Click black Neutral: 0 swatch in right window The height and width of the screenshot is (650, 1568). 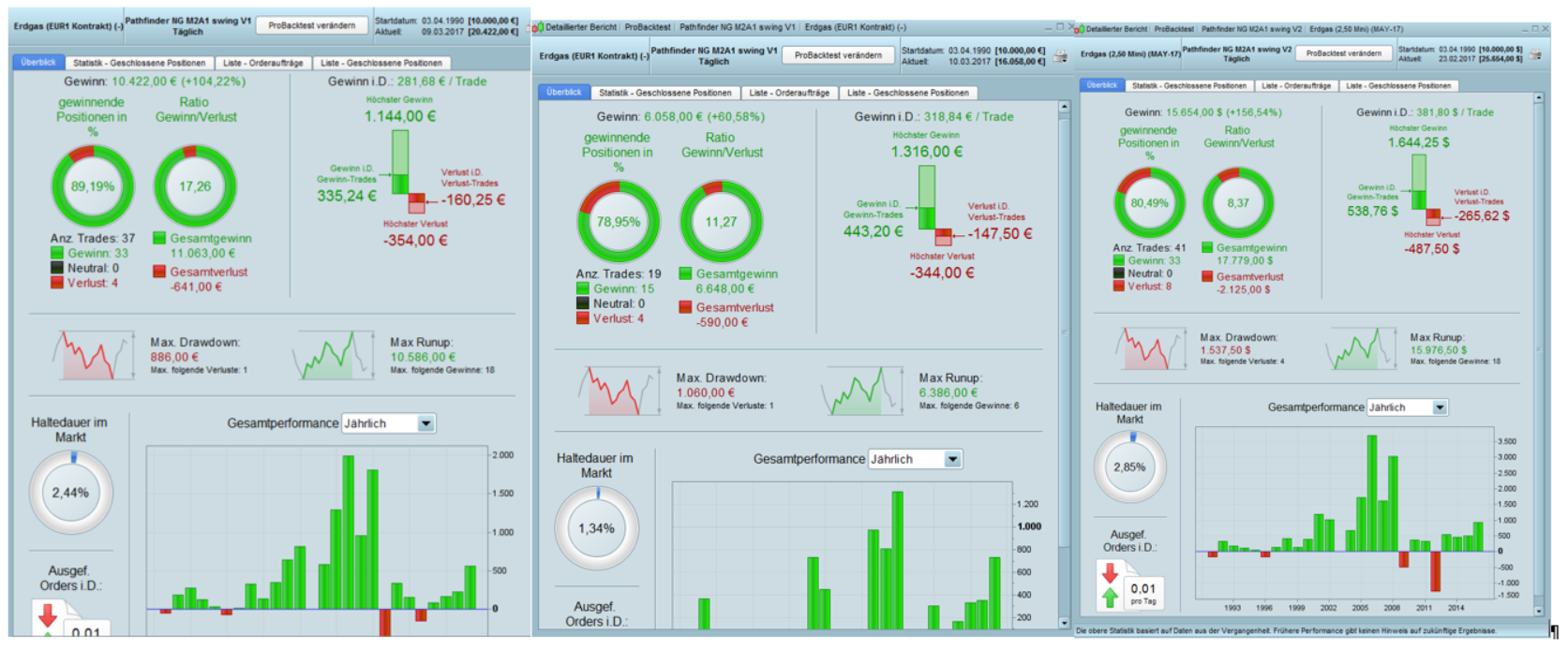[1118, 273]
